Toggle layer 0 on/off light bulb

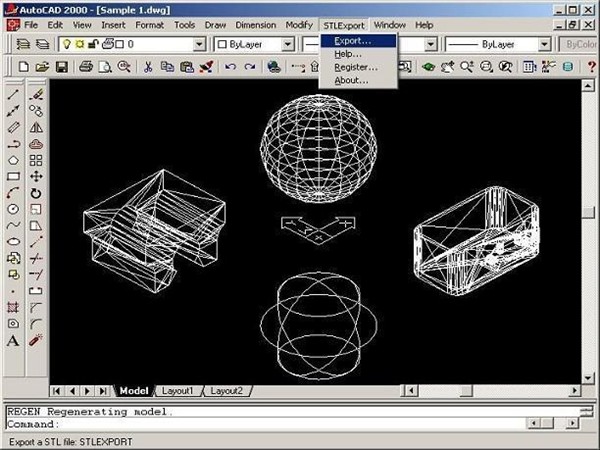67,44
